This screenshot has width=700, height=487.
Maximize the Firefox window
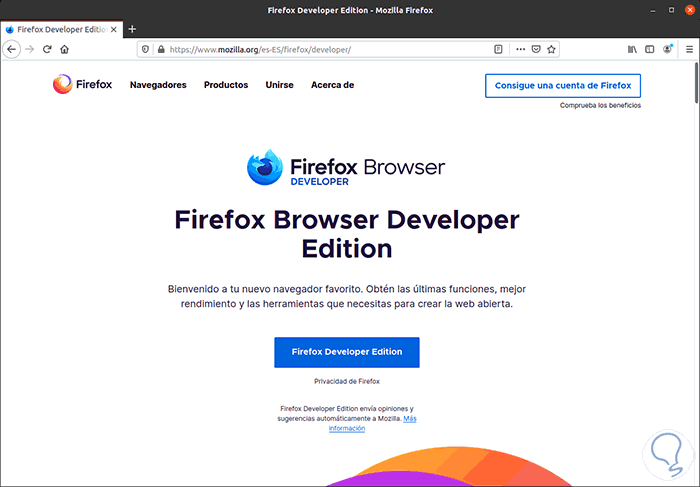(x=671, y=10)
